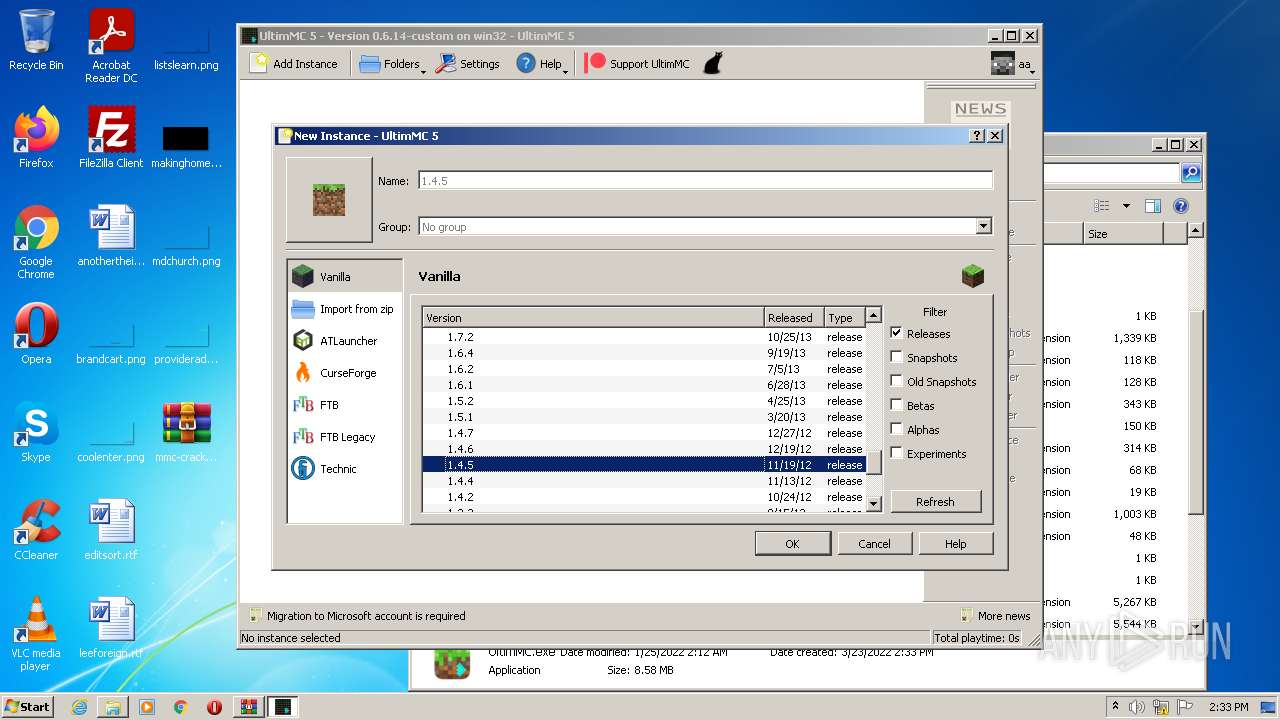Select ATLauncher source
1280x720 pixels.
click(345, 341)
